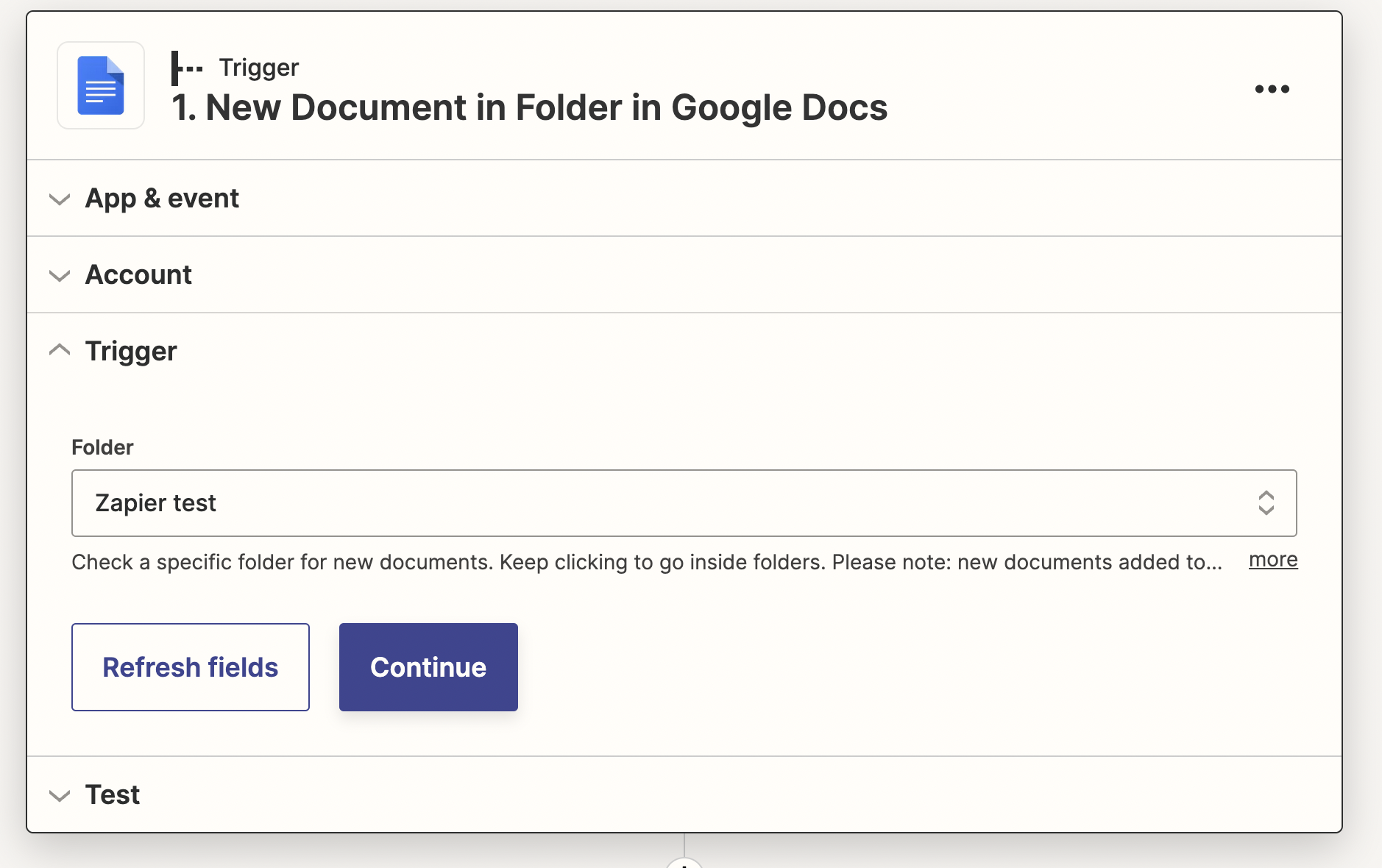The height and width of the screenshot is (868, 1382).
Task: Click the more link after the helper text
Action: pos(1273,561)
